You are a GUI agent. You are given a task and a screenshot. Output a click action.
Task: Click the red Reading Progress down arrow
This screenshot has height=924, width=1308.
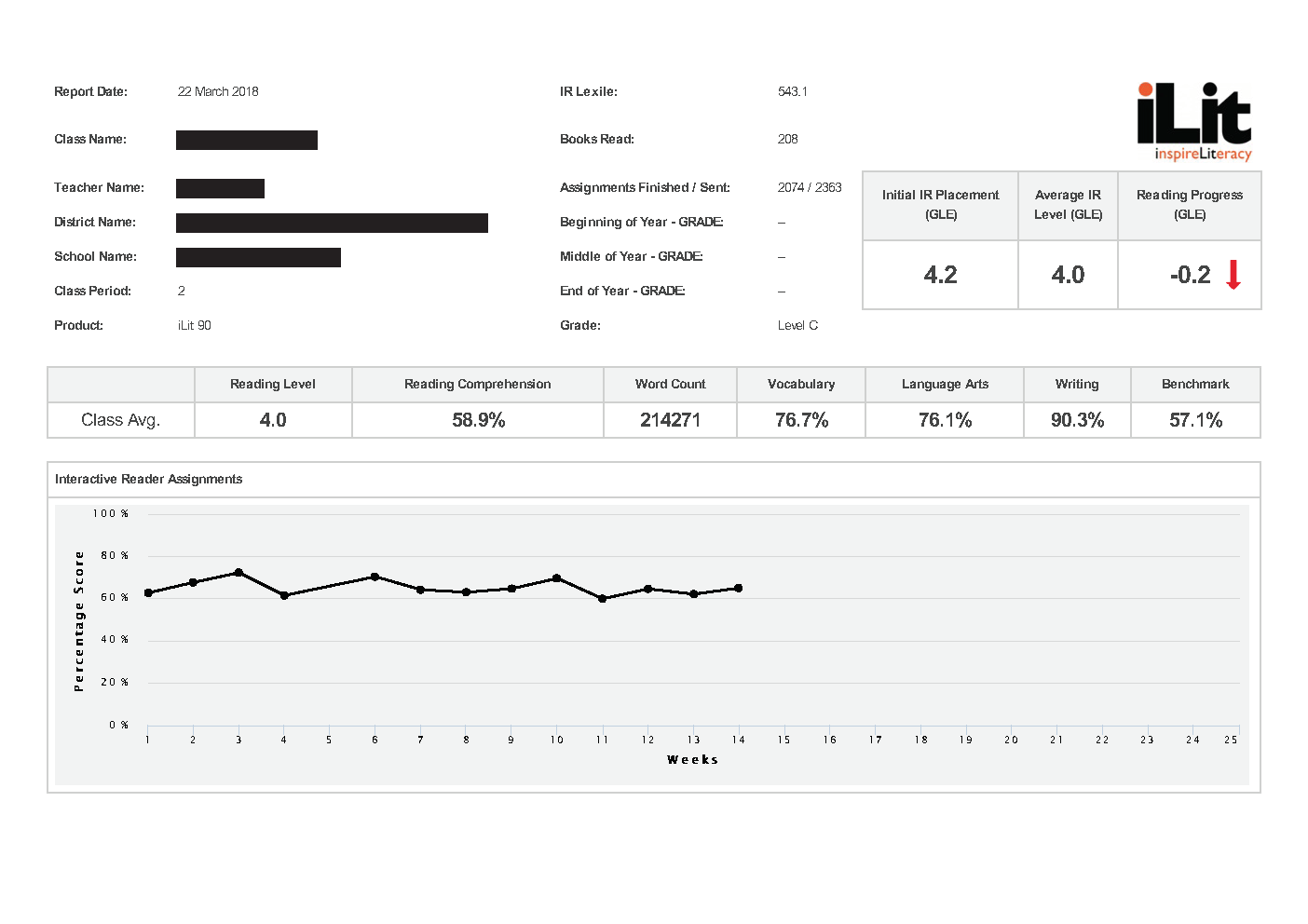(1233, 275)
